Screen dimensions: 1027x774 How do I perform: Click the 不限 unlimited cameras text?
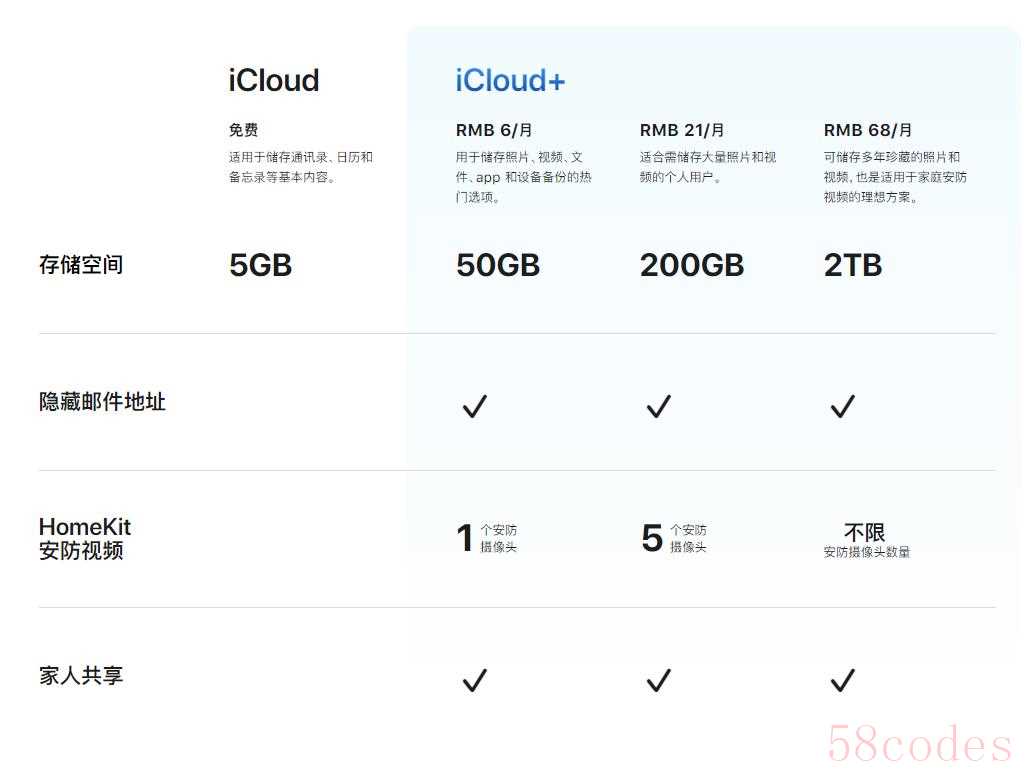tap(865, 533)
